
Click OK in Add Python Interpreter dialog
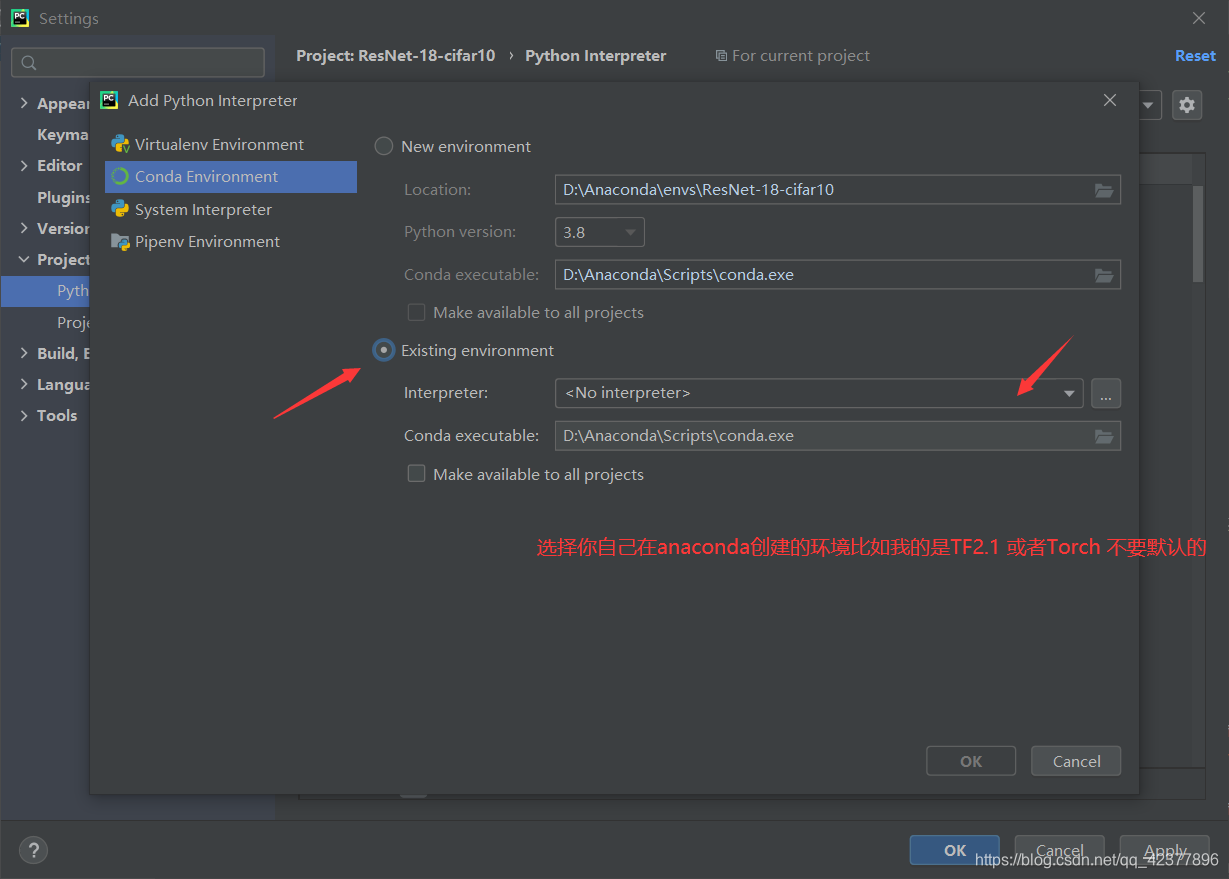tap(971, 761)
